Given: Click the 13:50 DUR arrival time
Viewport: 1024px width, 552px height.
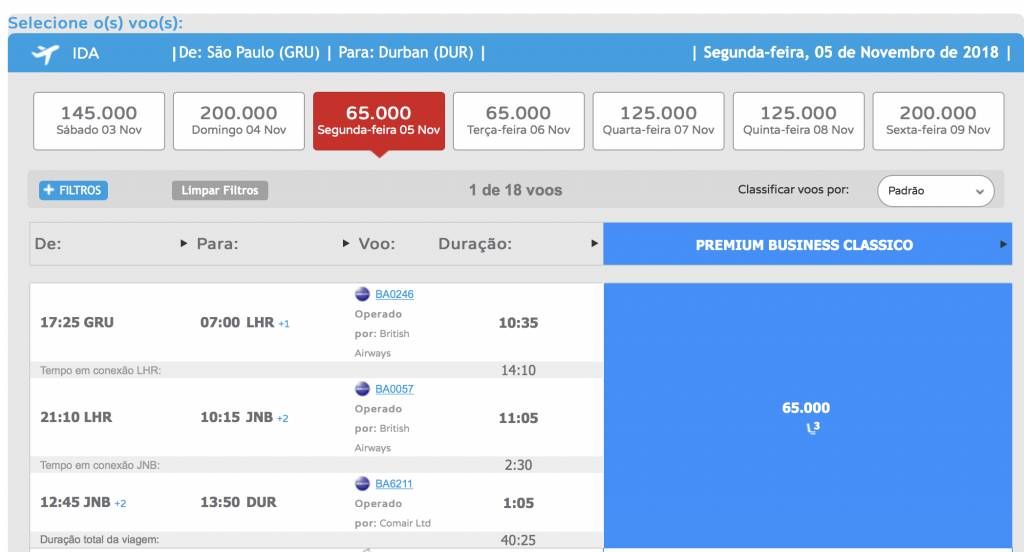Looking at the screenshot, I should click(x=238, y=502).
